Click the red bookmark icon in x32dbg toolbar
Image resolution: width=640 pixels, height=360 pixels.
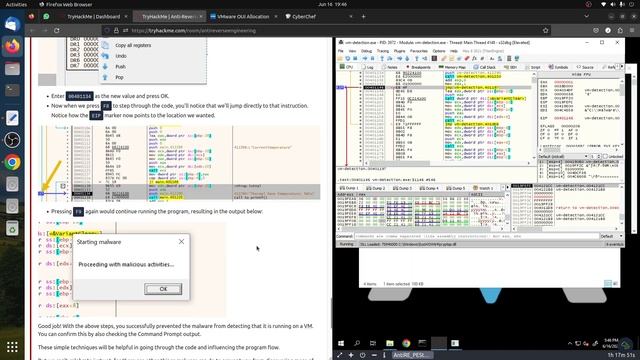(x=466, y=58)
